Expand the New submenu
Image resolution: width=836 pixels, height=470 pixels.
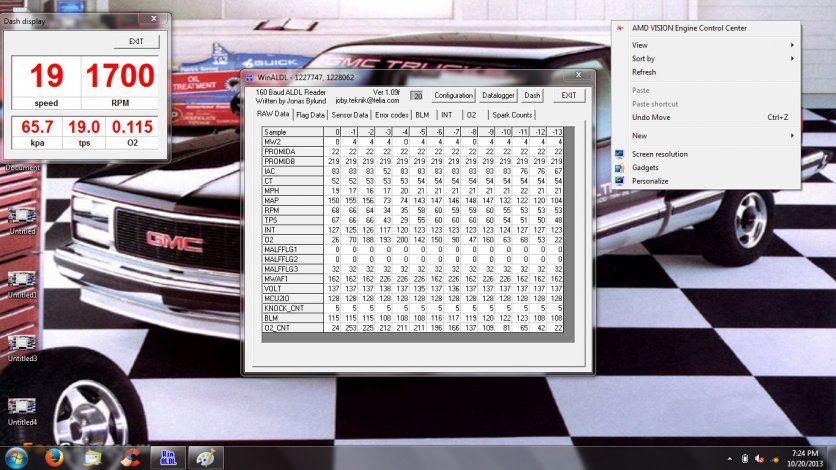(x=705, y=136)
